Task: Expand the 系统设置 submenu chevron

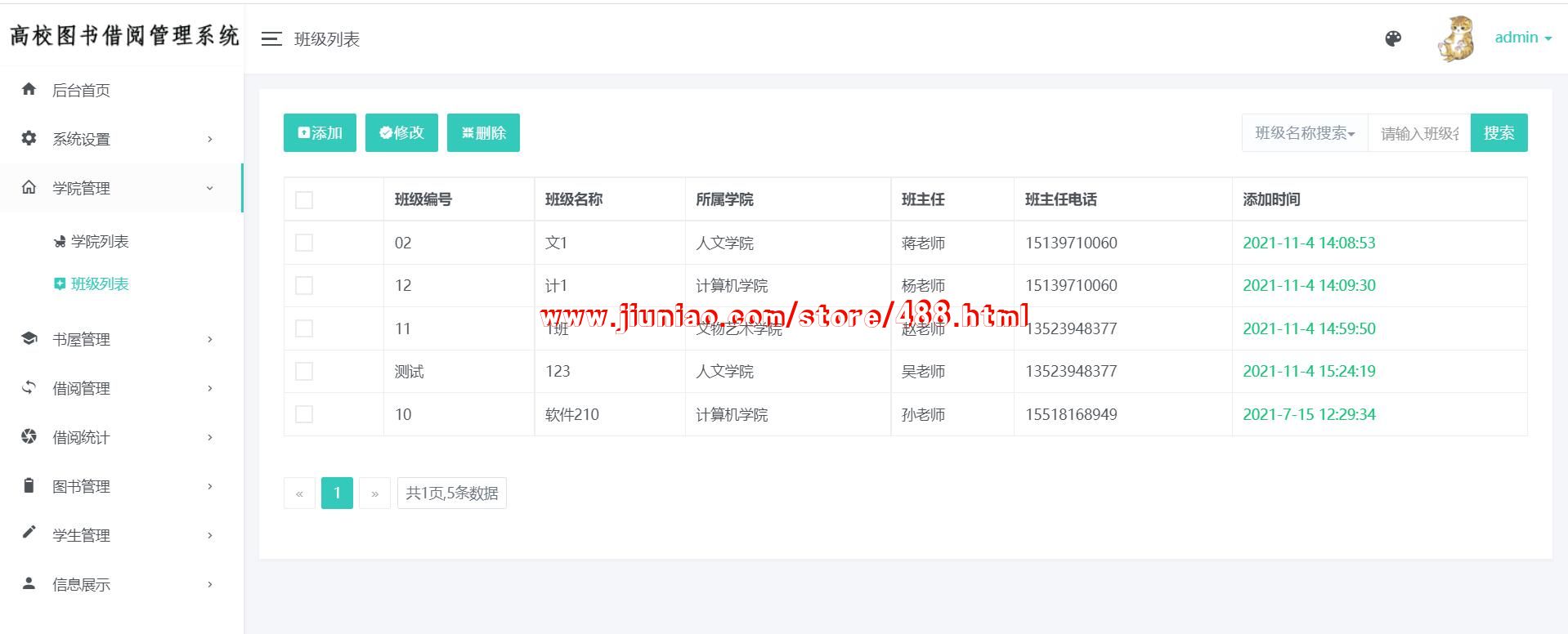Action: [210, 139]
